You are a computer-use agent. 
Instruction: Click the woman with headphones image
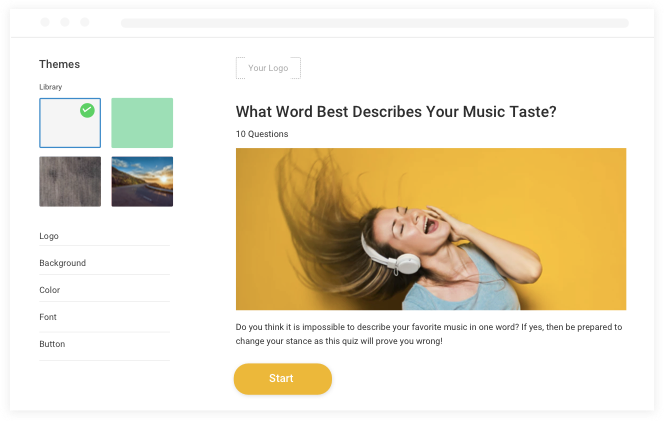pyautogui.click(x=431, y=229)
